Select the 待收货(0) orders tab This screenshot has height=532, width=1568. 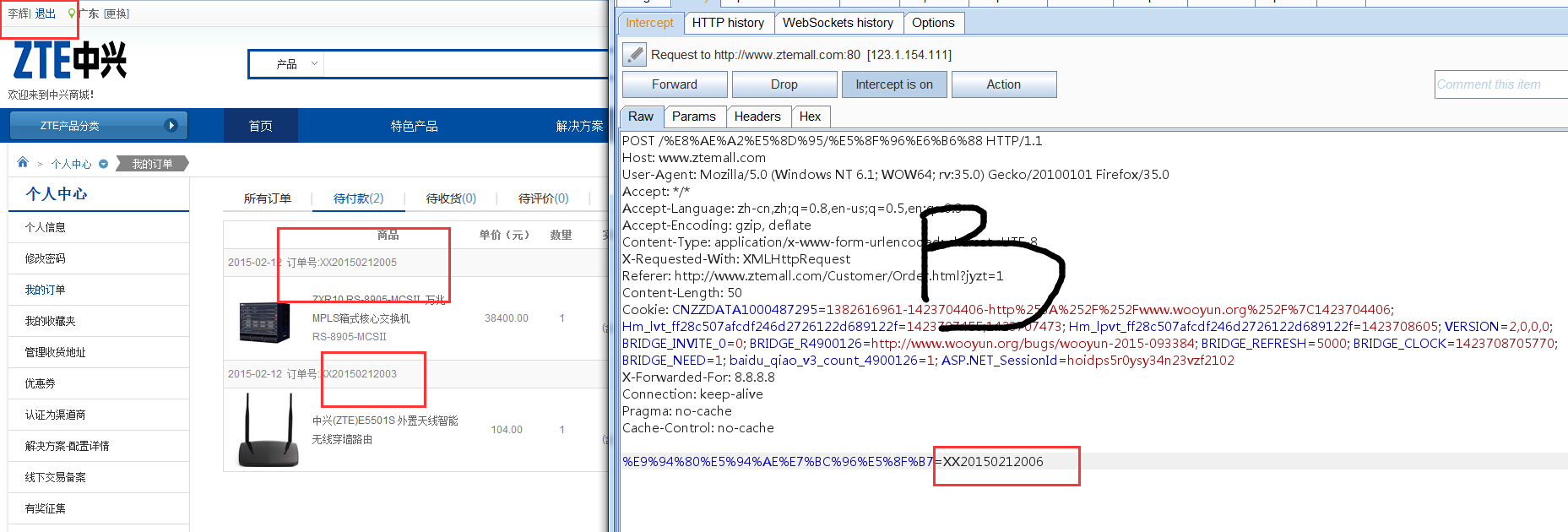pos(451,198)
